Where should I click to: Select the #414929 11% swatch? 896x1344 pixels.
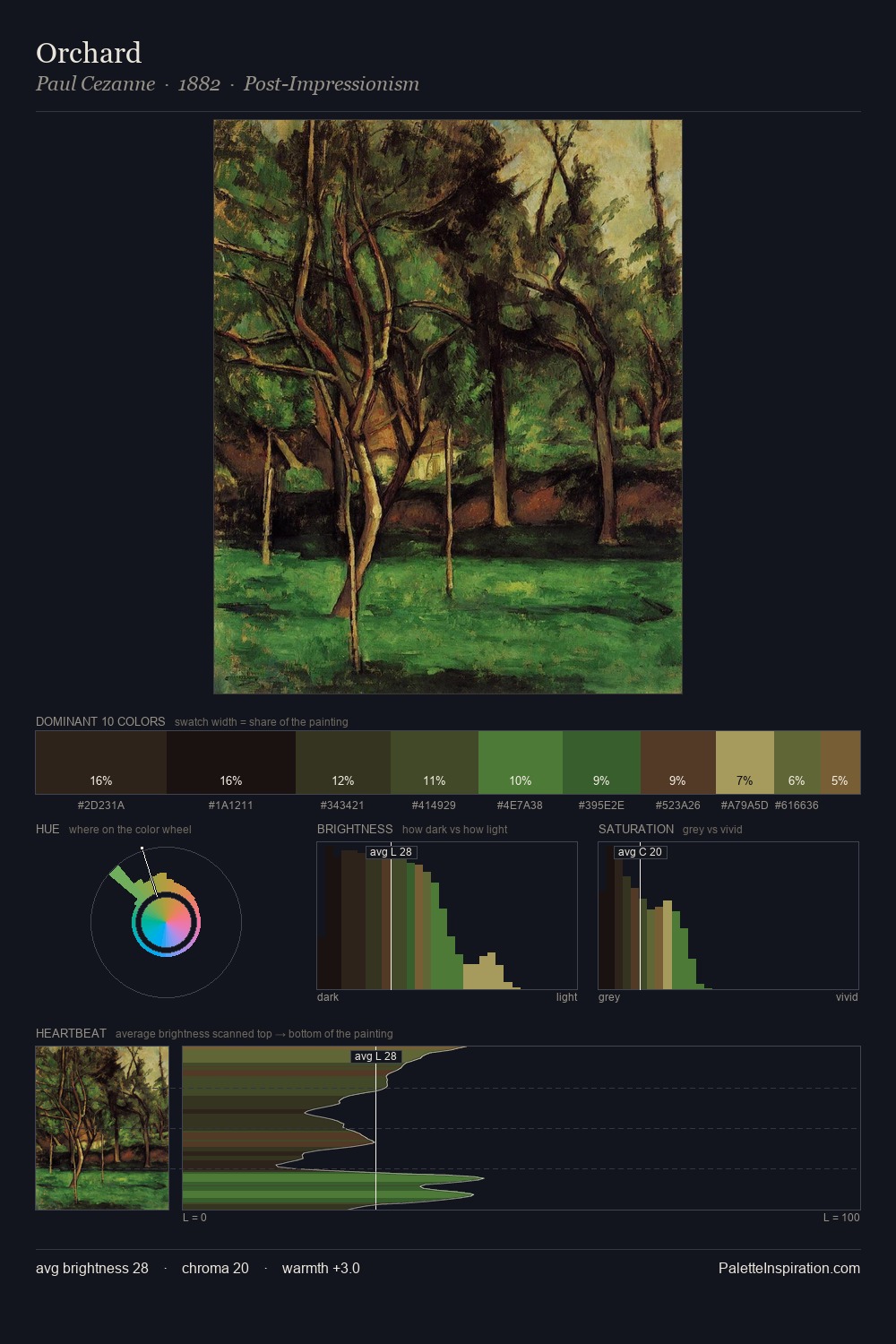(x=435, y=762)
